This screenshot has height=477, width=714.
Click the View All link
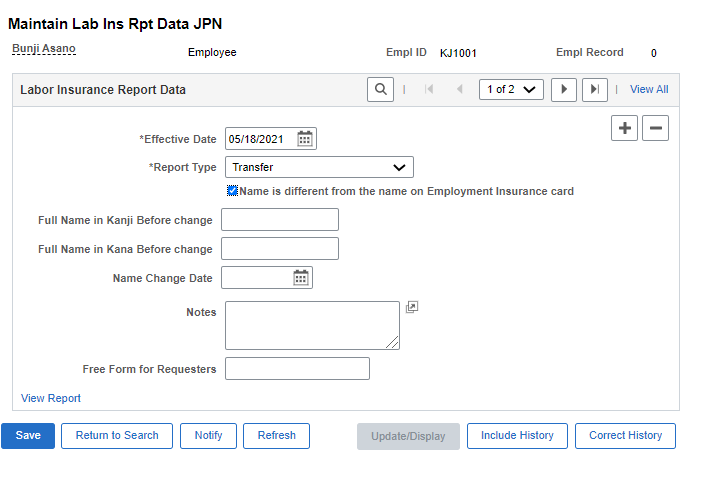649,89
